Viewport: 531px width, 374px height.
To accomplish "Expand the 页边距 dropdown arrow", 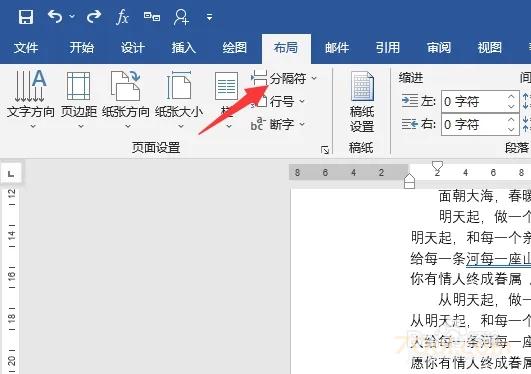I will [x=81, y=126].
